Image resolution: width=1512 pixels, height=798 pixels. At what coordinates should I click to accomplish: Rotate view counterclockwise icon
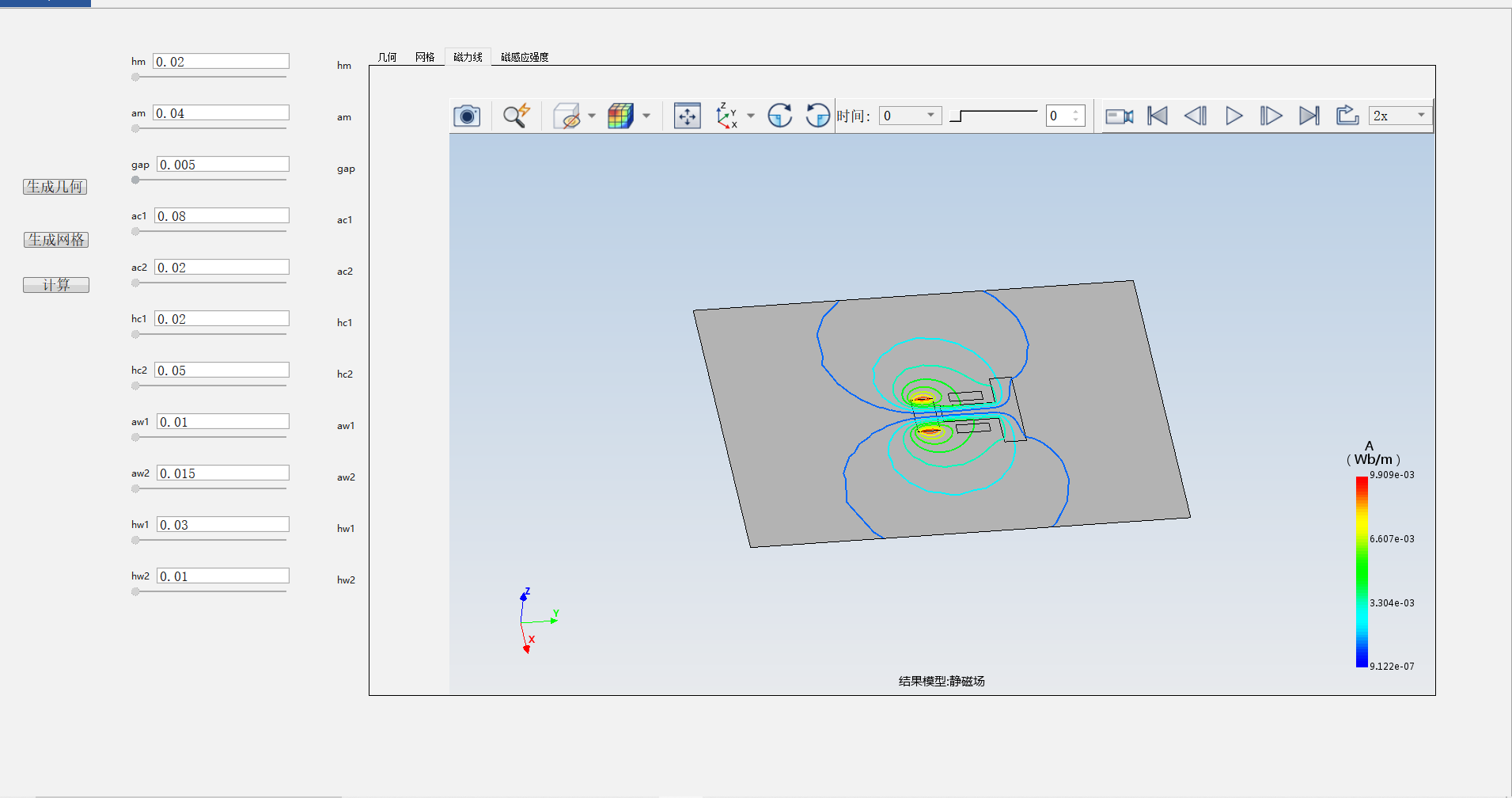pyautogui.click(x=817, y=116)
